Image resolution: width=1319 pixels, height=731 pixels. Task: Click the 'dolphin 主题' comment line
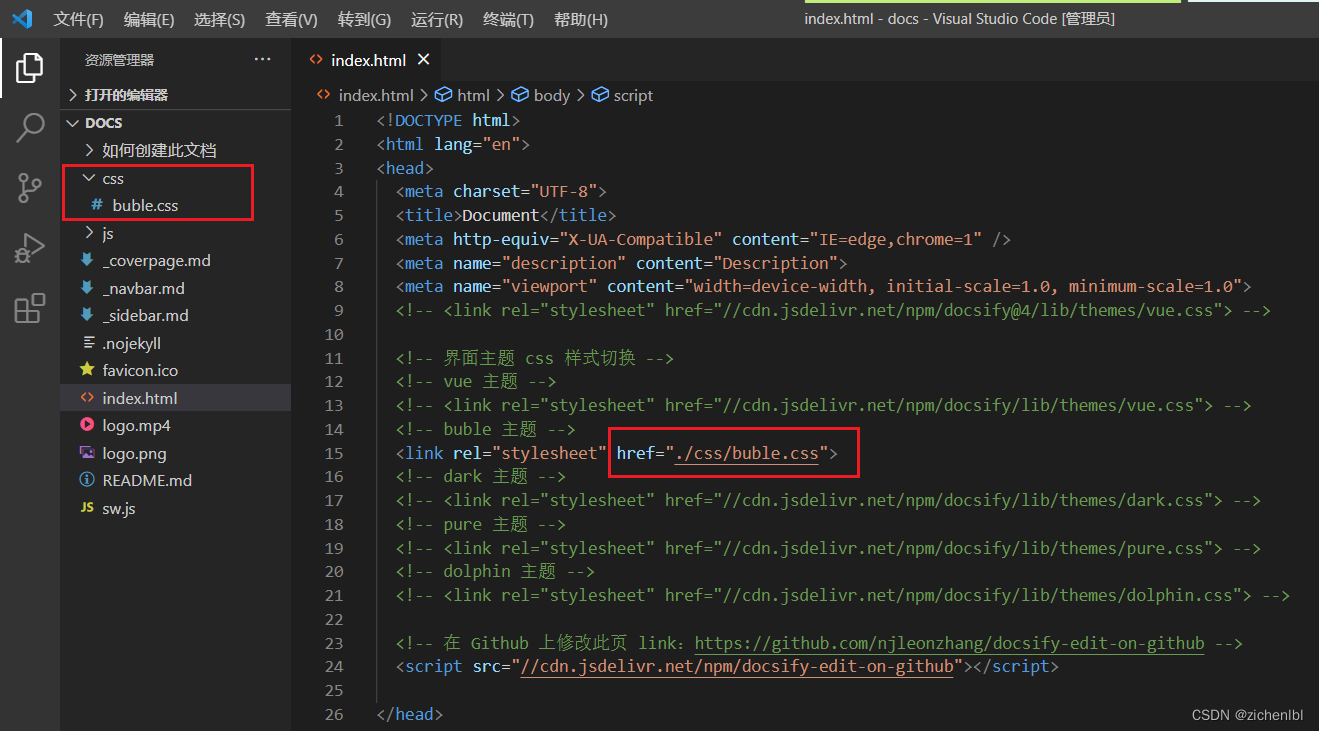pyautogui.click(x=495, y=571)
